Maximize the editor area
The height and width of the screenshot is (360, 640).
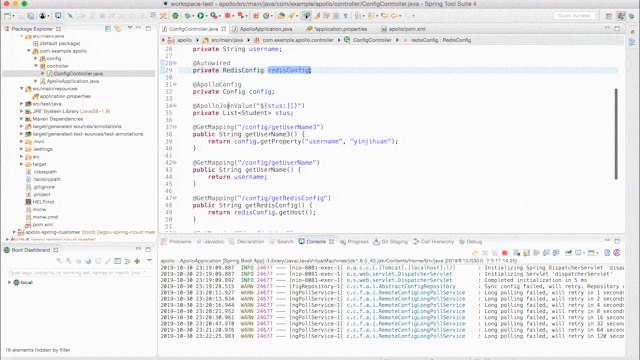tap(617, 29)
